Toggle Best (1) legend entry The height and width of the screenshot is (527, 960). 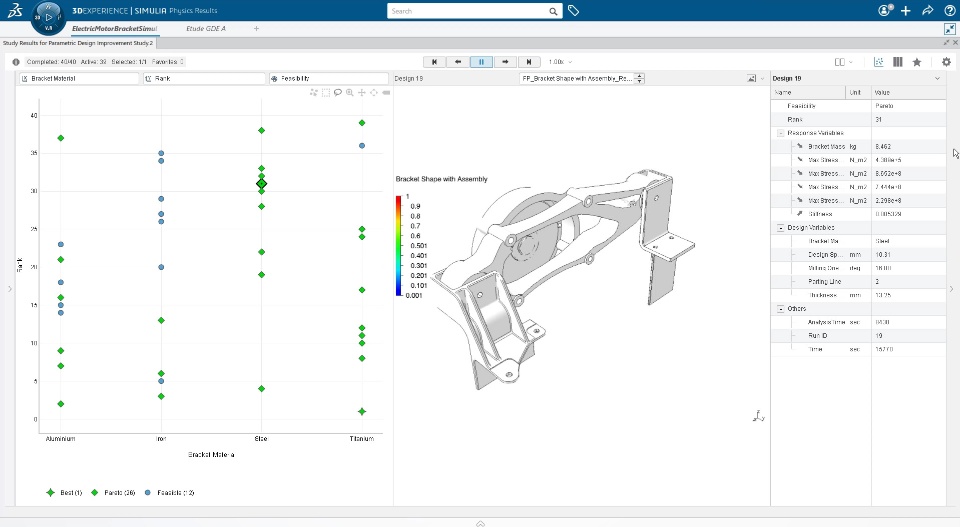[x=64, y=492]
